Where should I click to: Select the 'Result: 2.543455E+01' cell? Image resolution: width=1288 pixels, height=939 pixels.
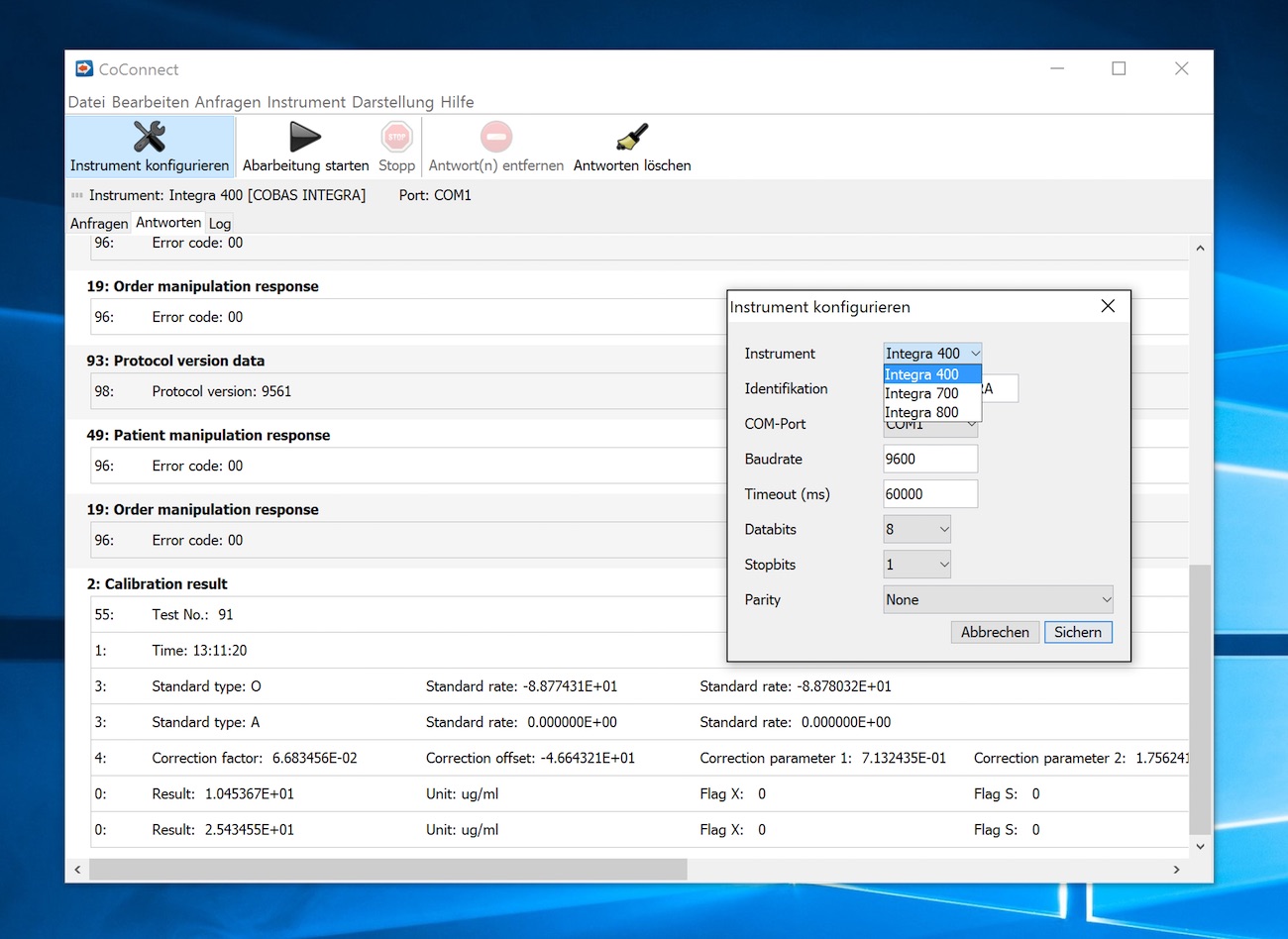pyautogui.click(x=223, y=829)
